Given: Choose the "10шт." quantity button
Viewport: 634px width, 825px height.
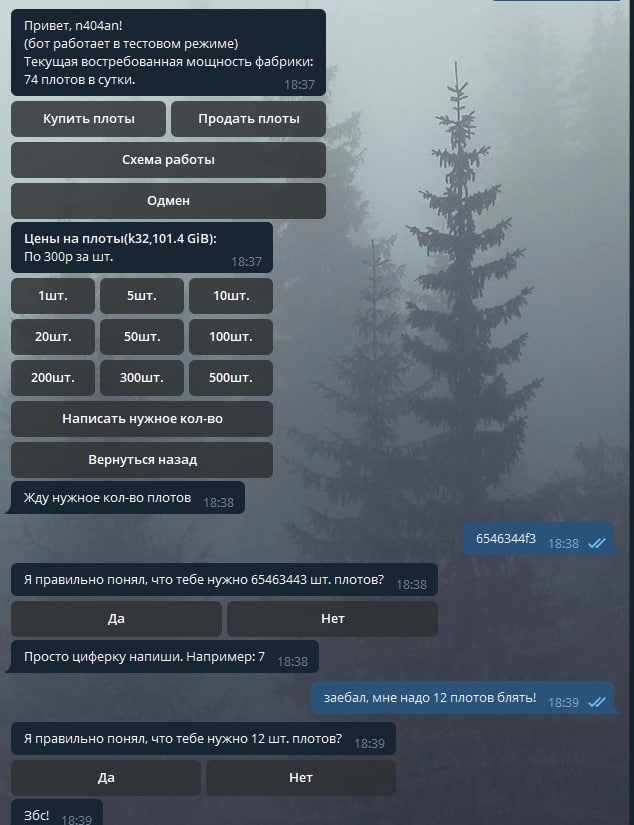Looking at the screenshot, I should [230, 296].
